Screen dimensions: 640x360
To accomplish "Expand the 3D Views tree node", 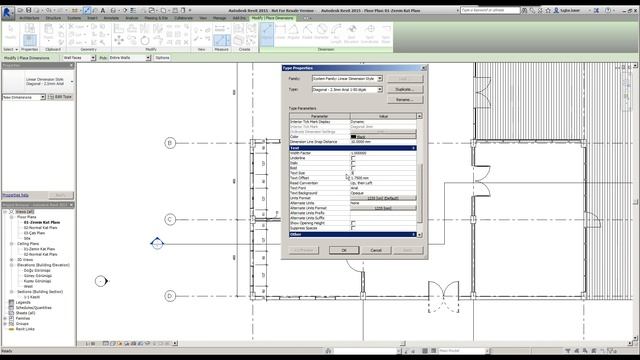I will [x=12, y=260].
